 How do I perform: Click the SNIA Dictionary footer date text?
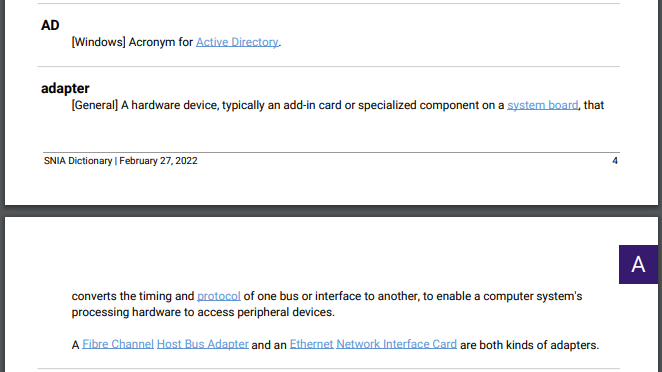120,161
